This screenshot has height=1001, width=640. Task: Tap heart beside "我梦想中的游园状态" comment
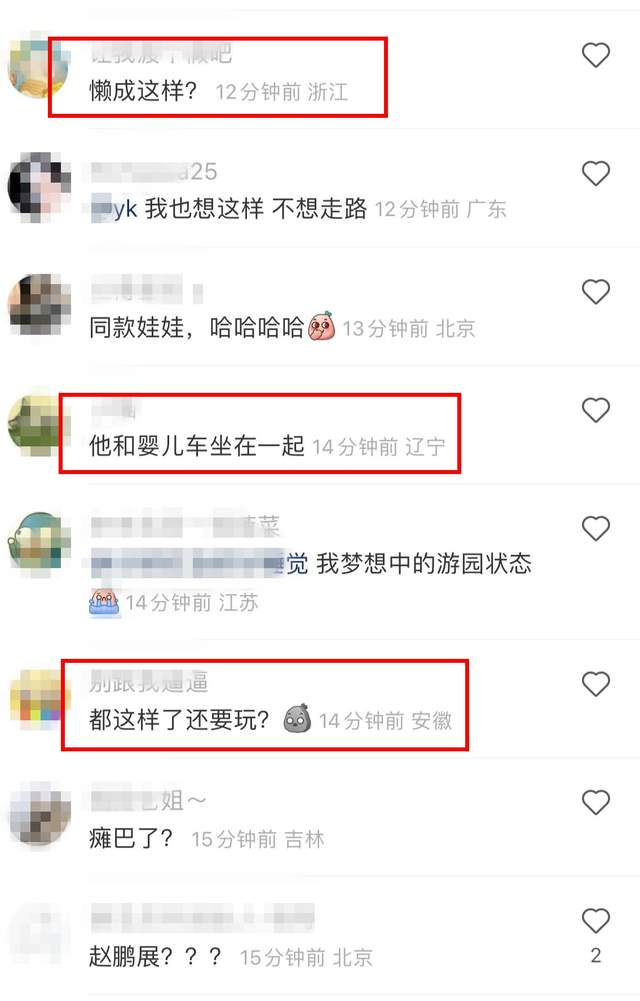click(595, 528)
